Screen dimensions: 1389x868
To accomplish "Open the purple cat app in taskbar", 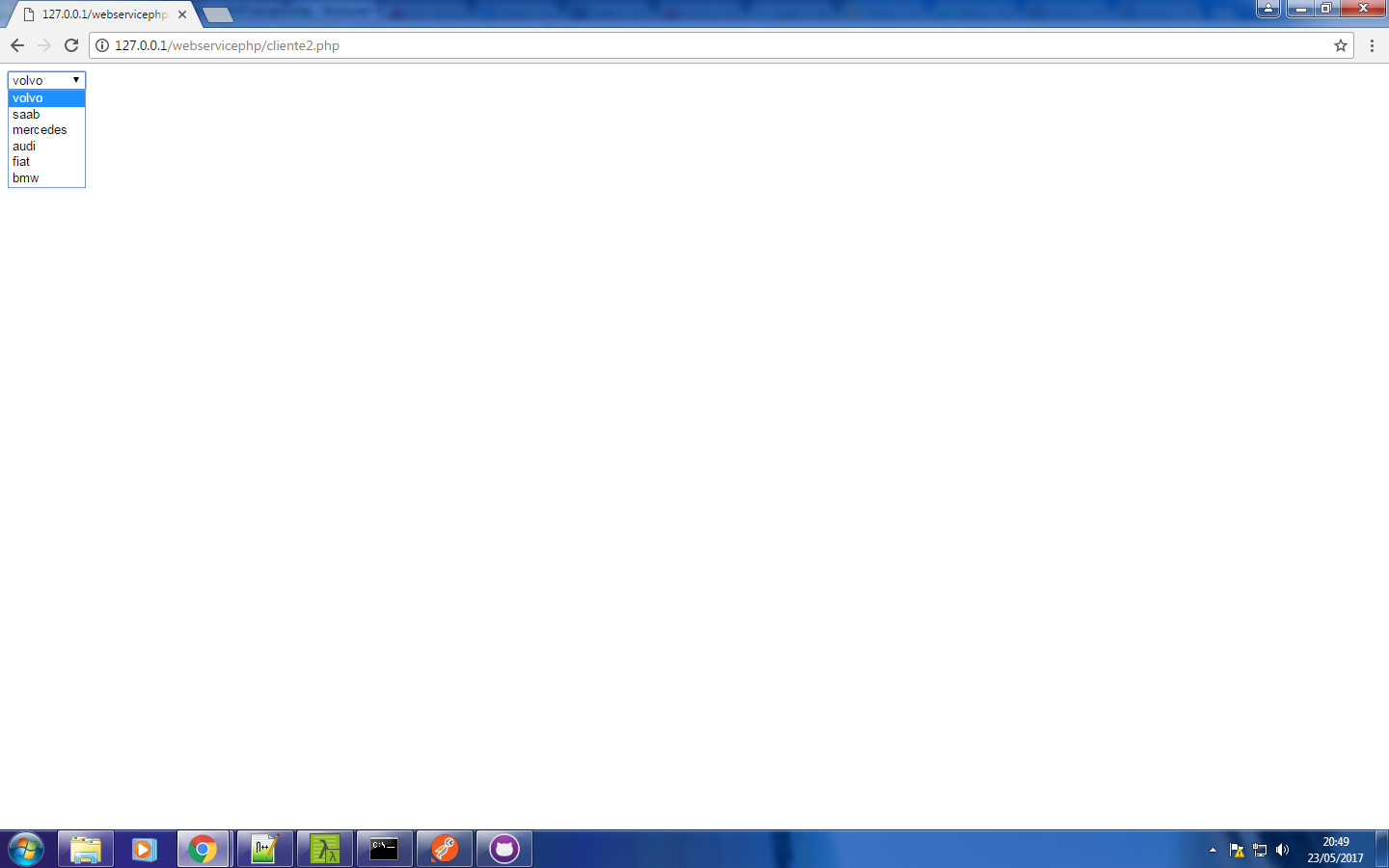I will tap(504, 850).
